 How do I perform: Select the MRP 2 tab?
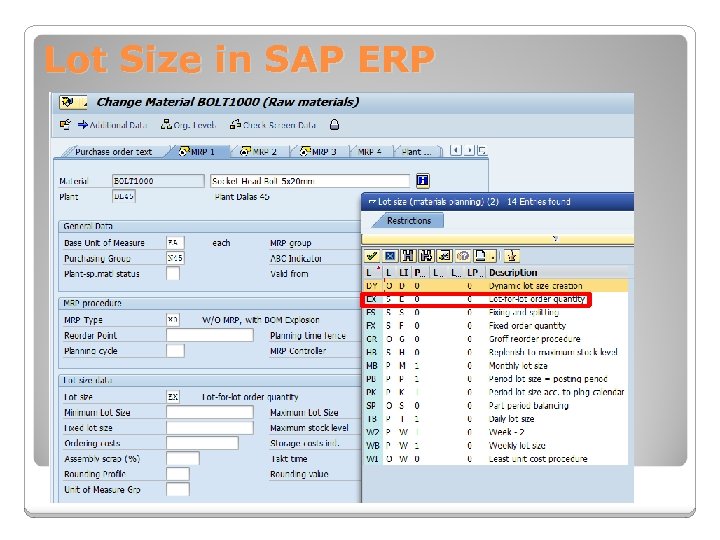click(x=259, y=152)
